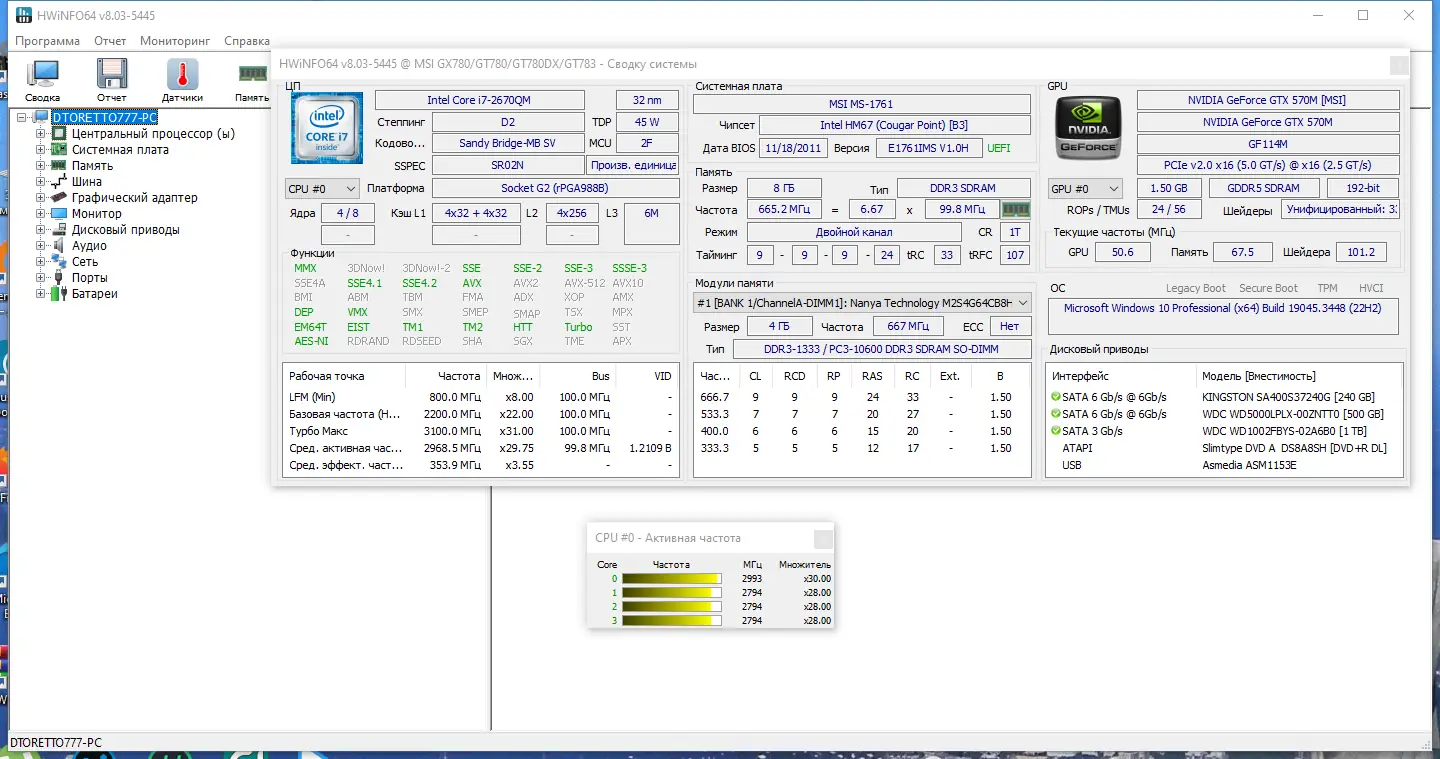Screen dimensions: 1440x759
Task: Expand the Центральный процессор tree node
Action: coord(41,133)
